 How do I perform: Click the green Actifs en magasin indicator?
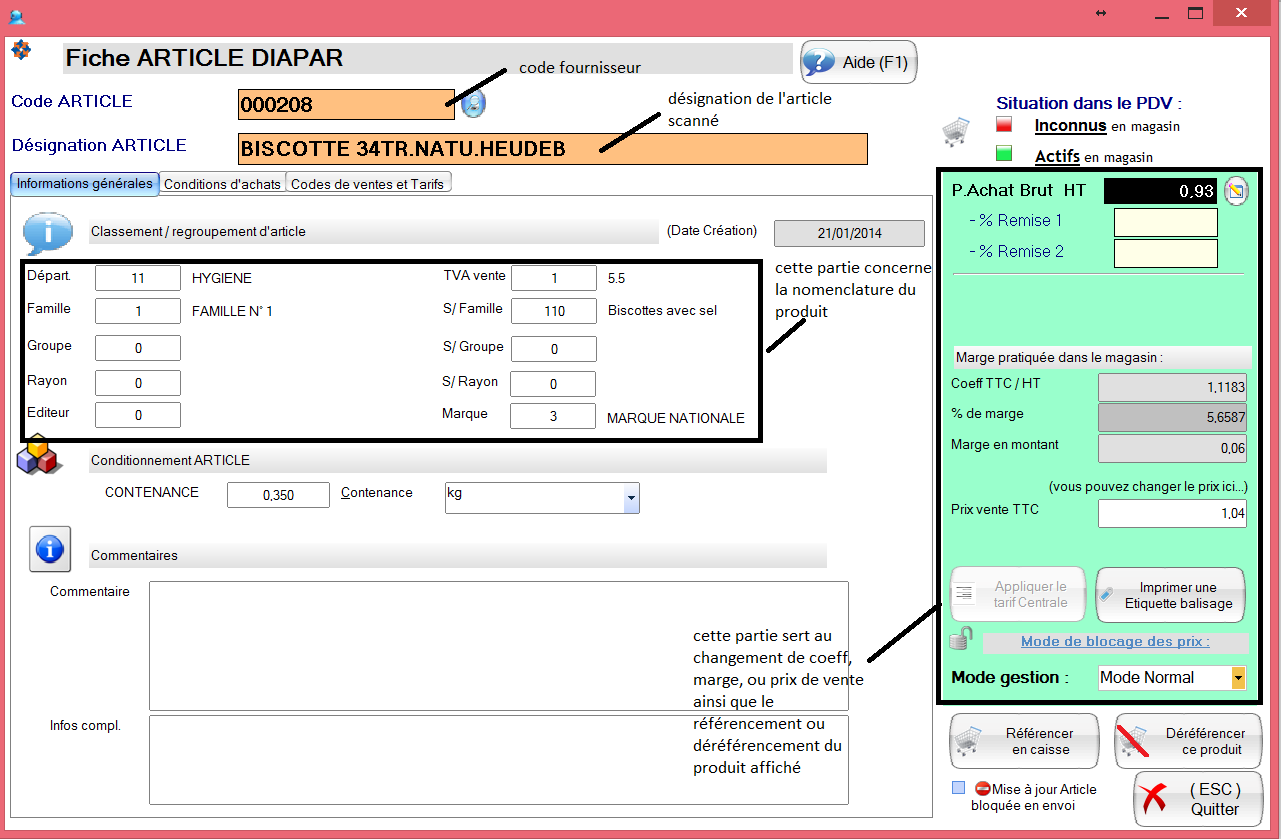(1004, 154)
